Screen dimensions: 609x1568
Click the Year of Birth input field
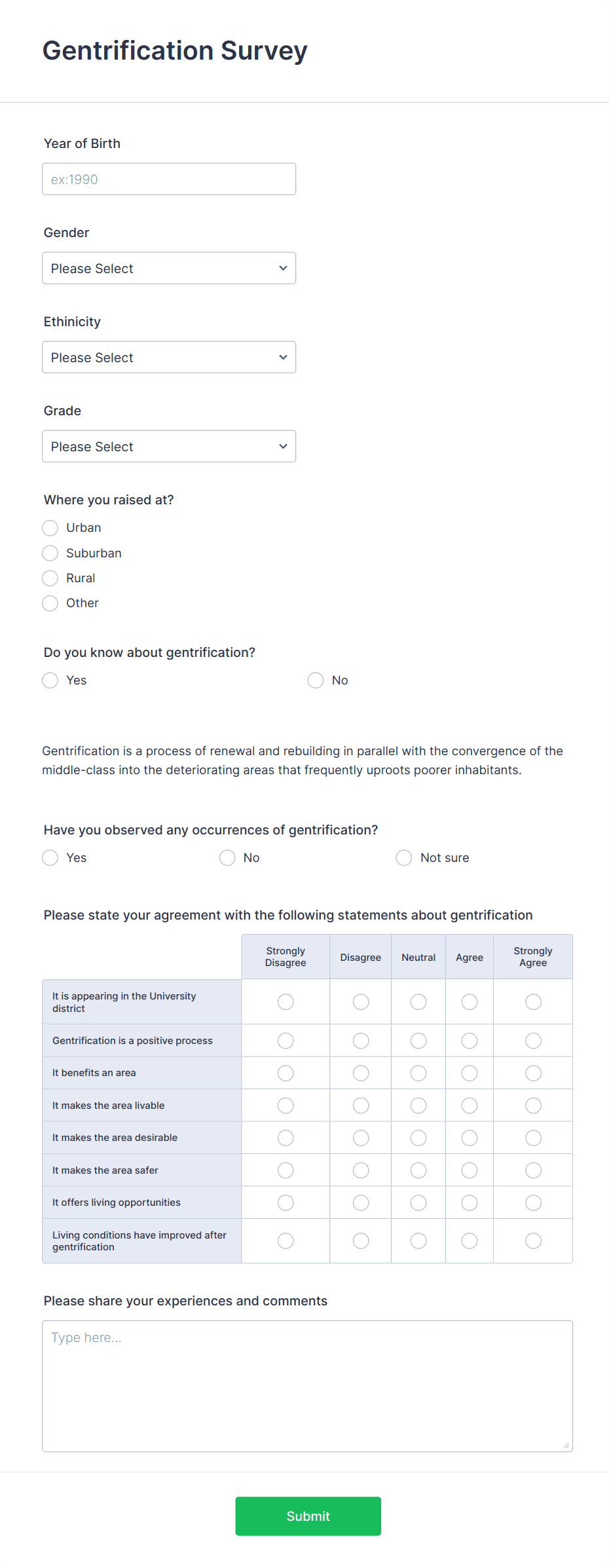tap(168, 178)
